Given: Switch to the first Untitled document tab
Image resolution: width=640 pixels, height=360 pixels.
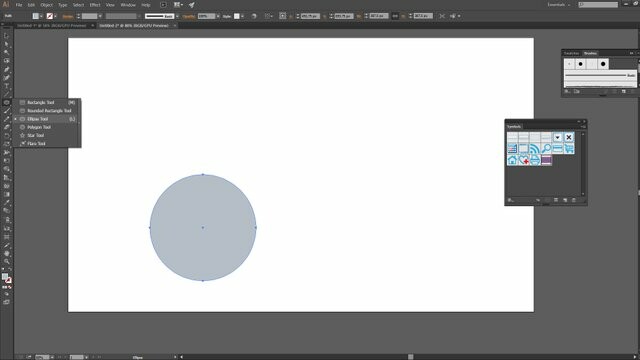Looking at the screenshot, I should pyautogui.click(x=51, y=25).
